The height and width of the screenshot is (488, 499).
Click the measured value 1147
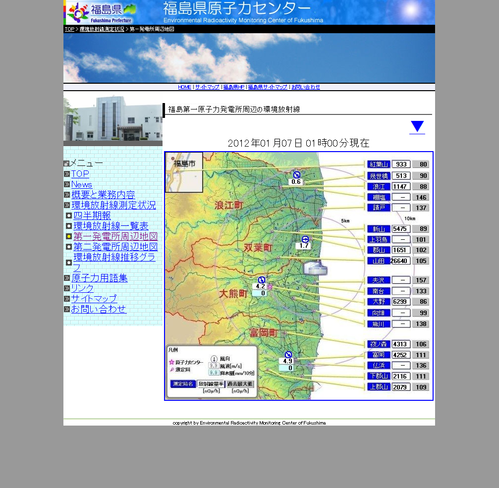(x=401, y=187)
